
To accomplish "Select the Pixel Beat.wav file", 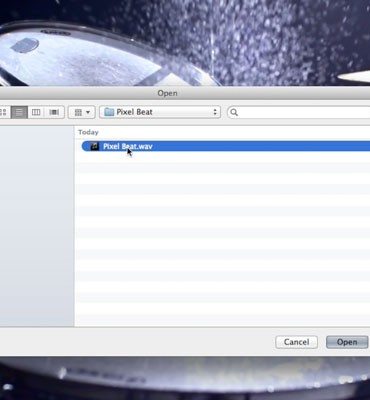I will click(226, 146).
